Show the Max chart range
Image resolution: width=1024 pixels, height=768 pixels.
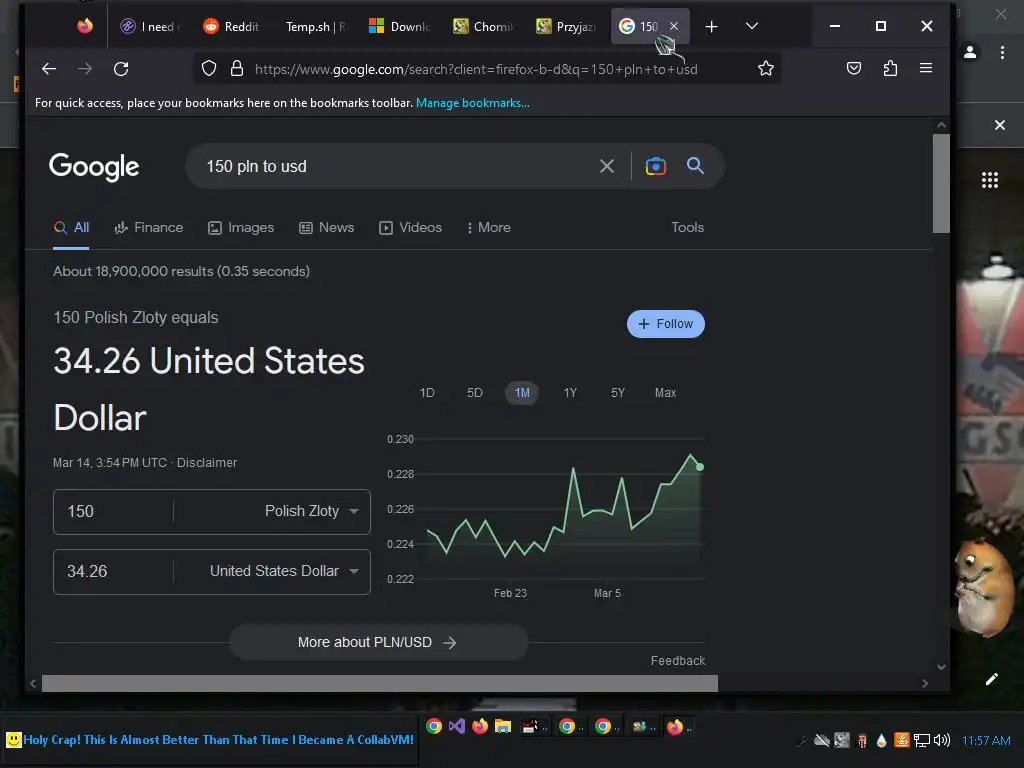coord(665,393)
